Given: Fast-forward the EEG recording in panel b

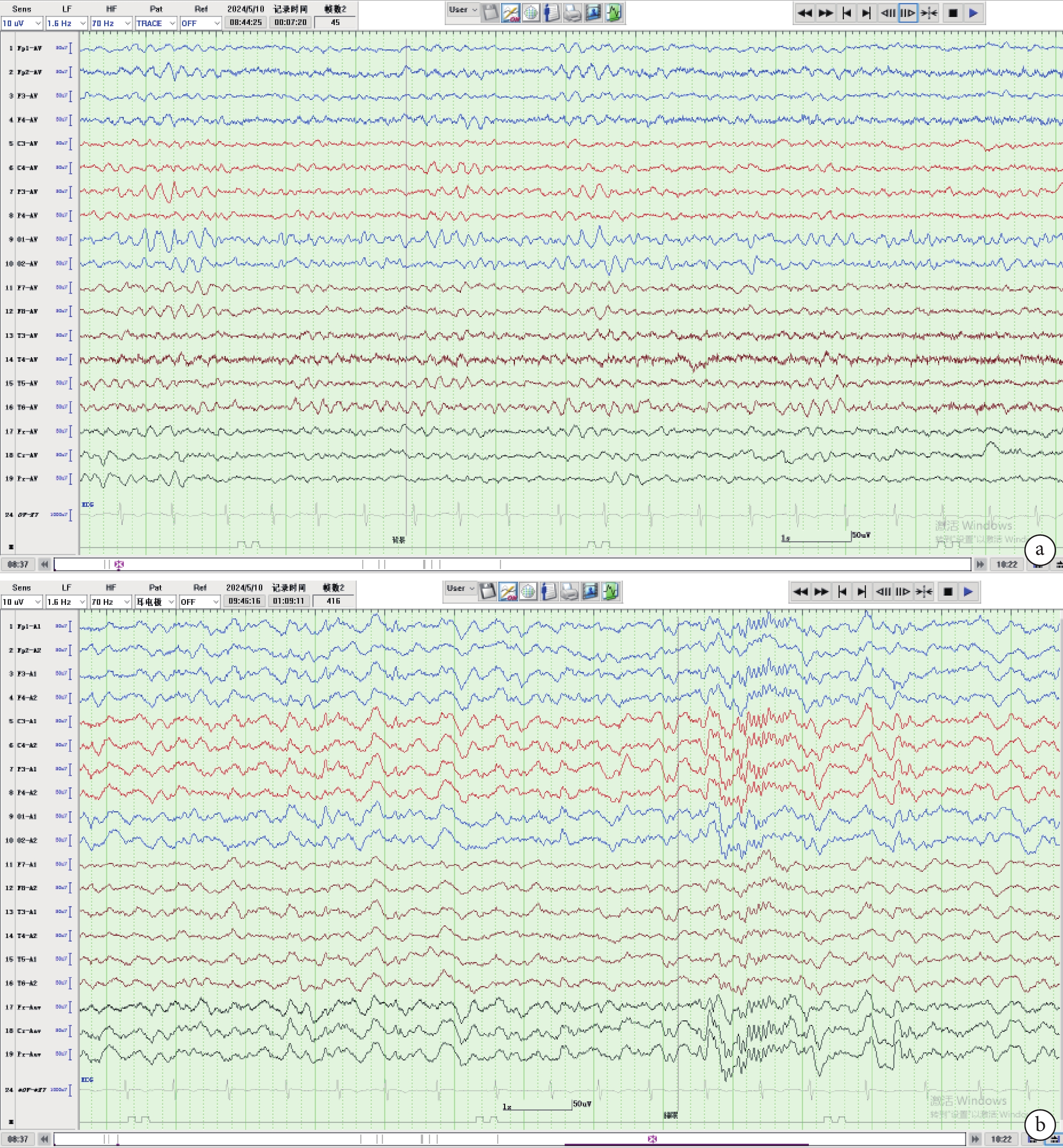Looking at the screenshot, I should pos(822,591).
